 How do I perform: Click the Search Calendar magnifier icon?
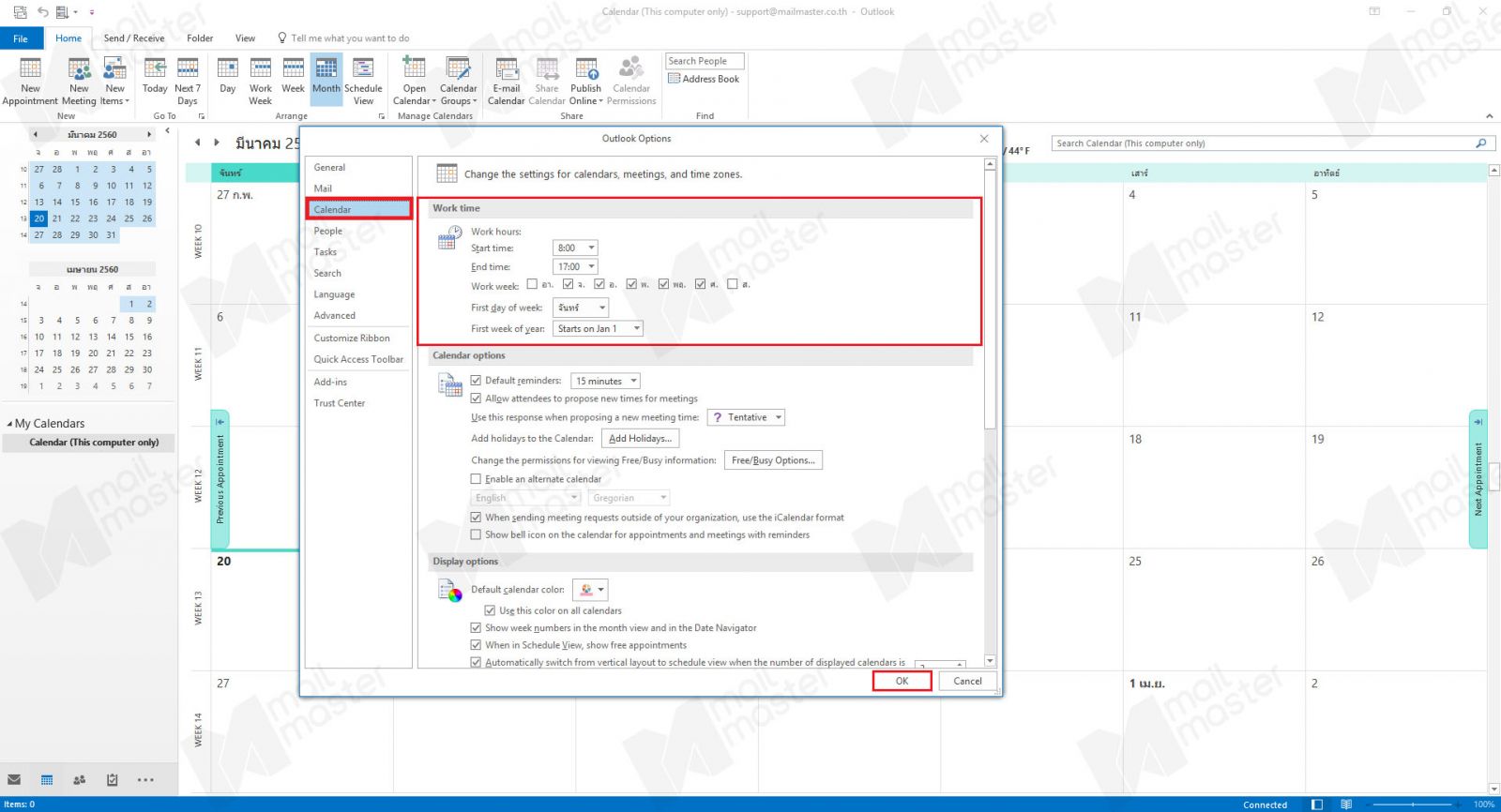1481,143
